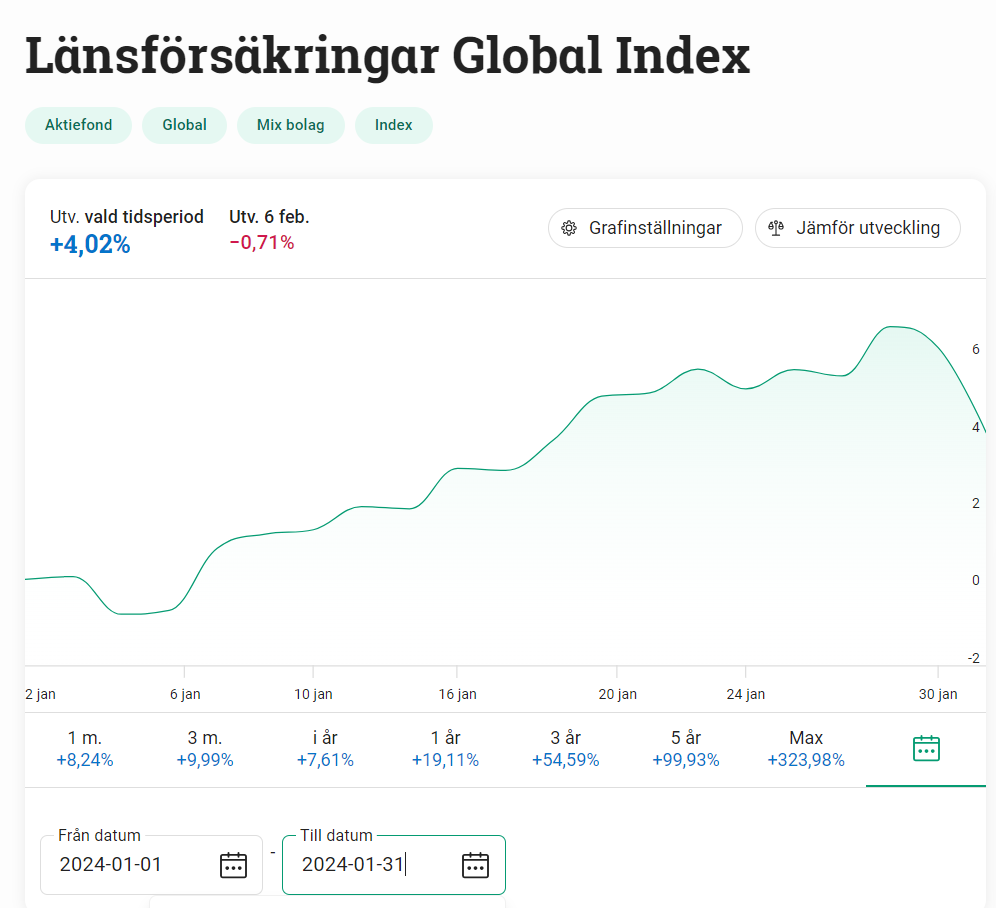This screenshot has height=908, width=996.
Task: Click the gear icon in Grafinställningar
Action: tap(569, 228)
